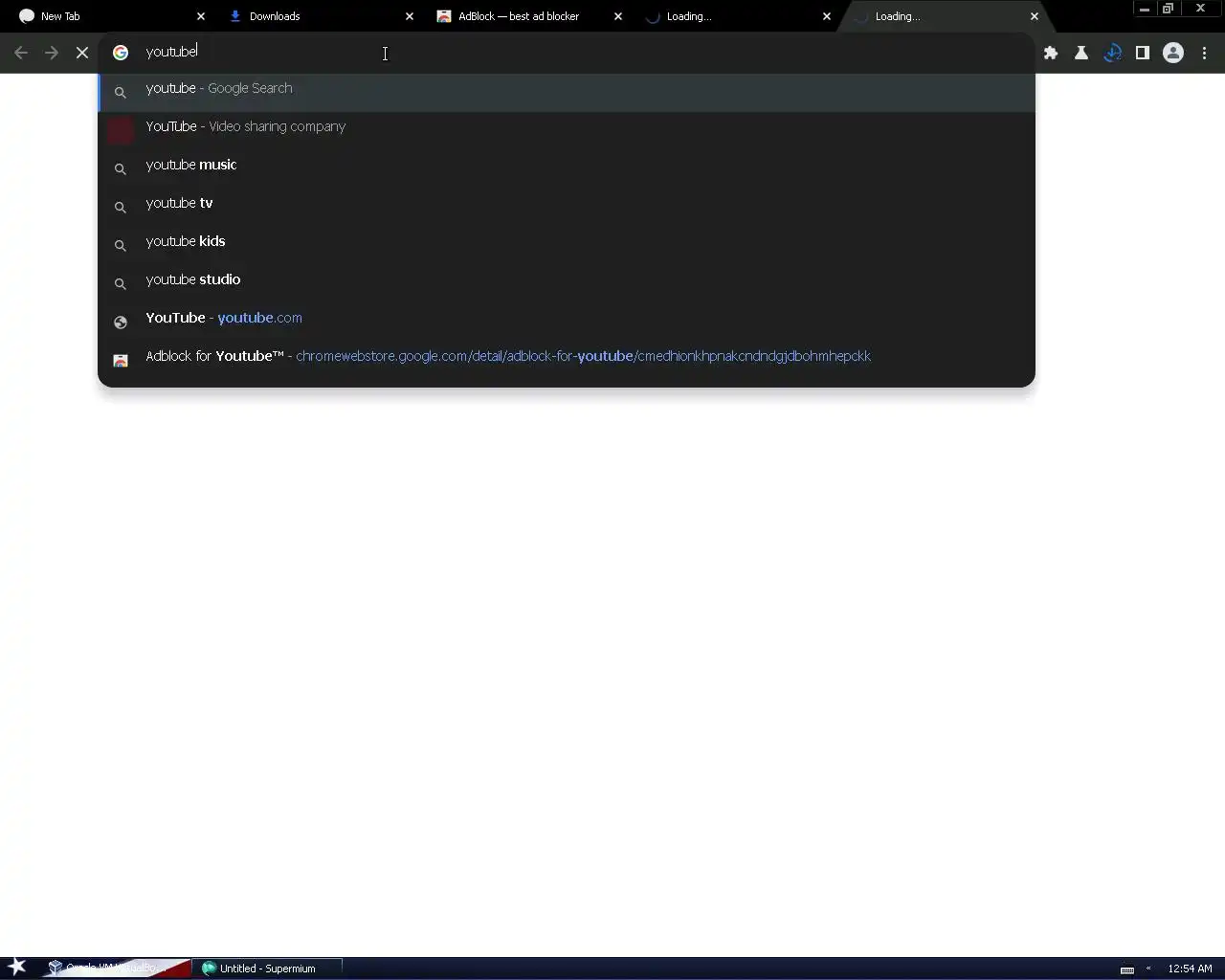Click the blue download extension icon
The image size is (1225, 980).
click(1112, 53)
